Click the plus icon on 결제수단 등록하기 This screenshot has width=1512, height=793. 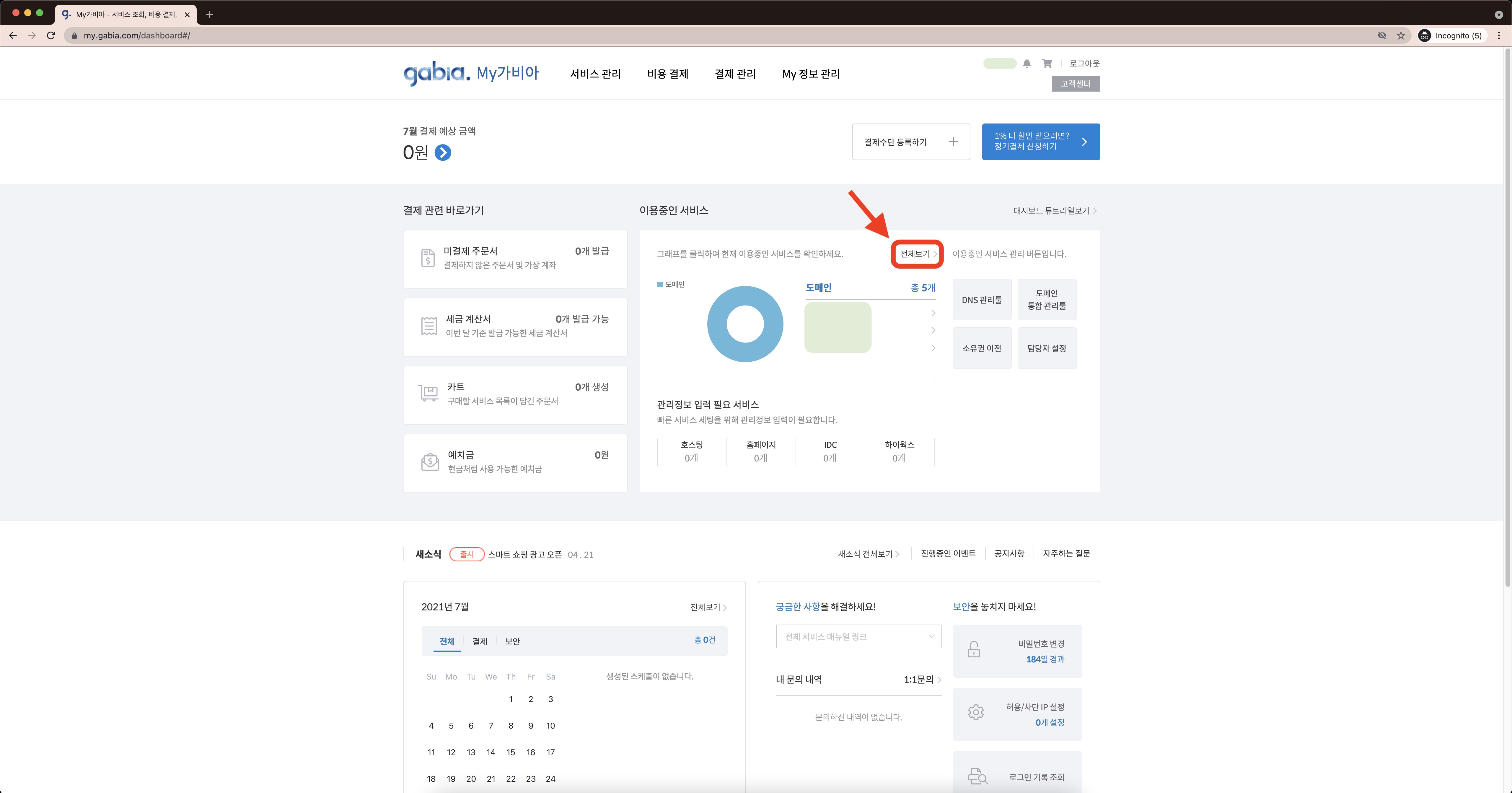coord(953,142)
